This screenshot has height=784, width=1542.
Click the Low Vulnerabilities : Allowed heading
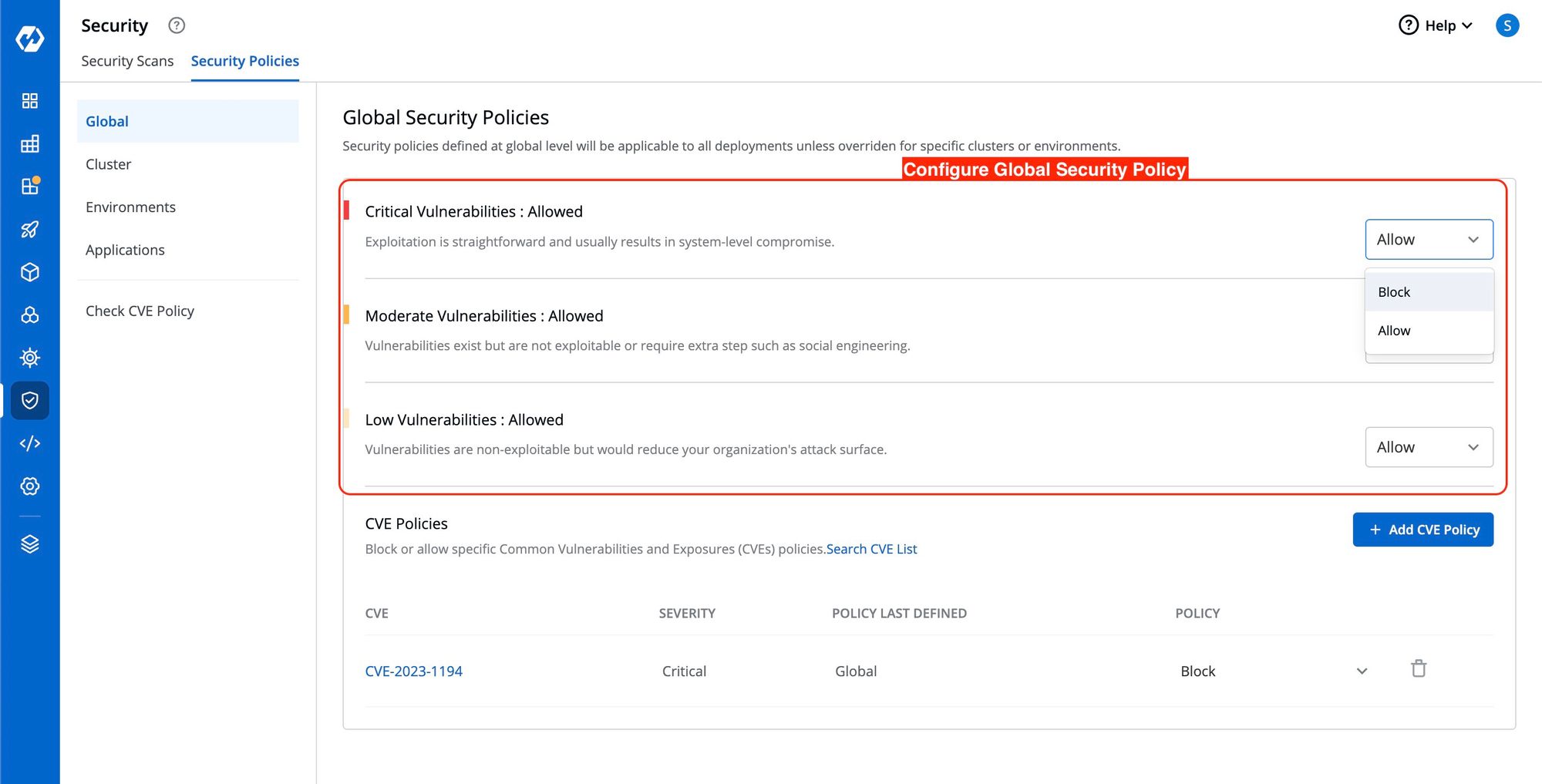click(464, 420)
